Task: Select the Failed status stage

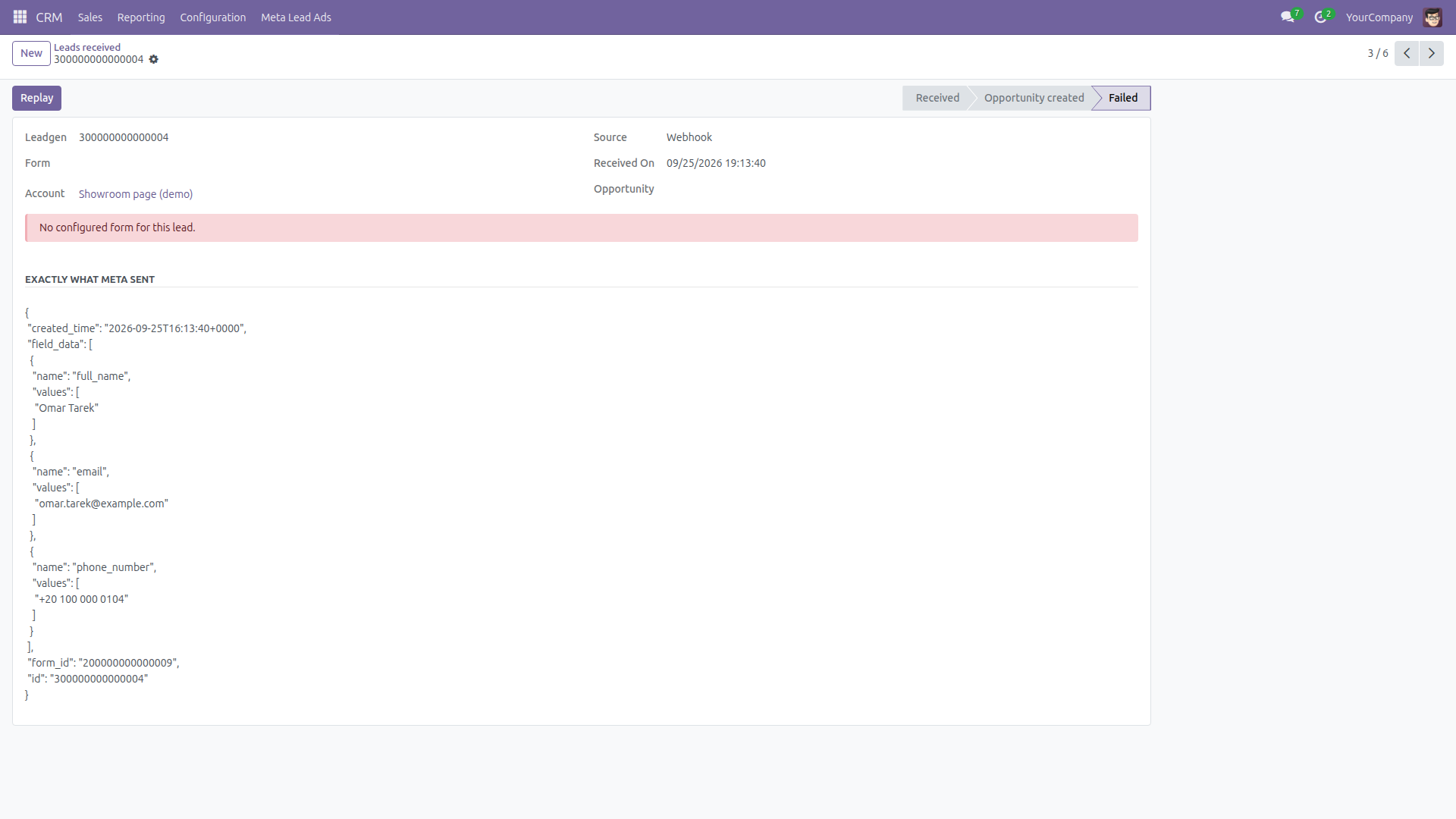Action: coord(1123,98)
